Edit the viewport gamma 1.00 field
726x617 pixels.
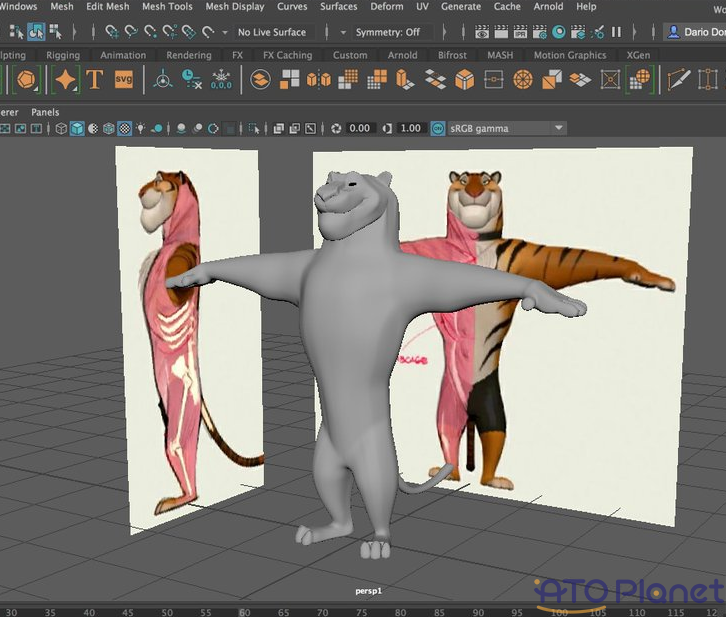coord(410,128)
